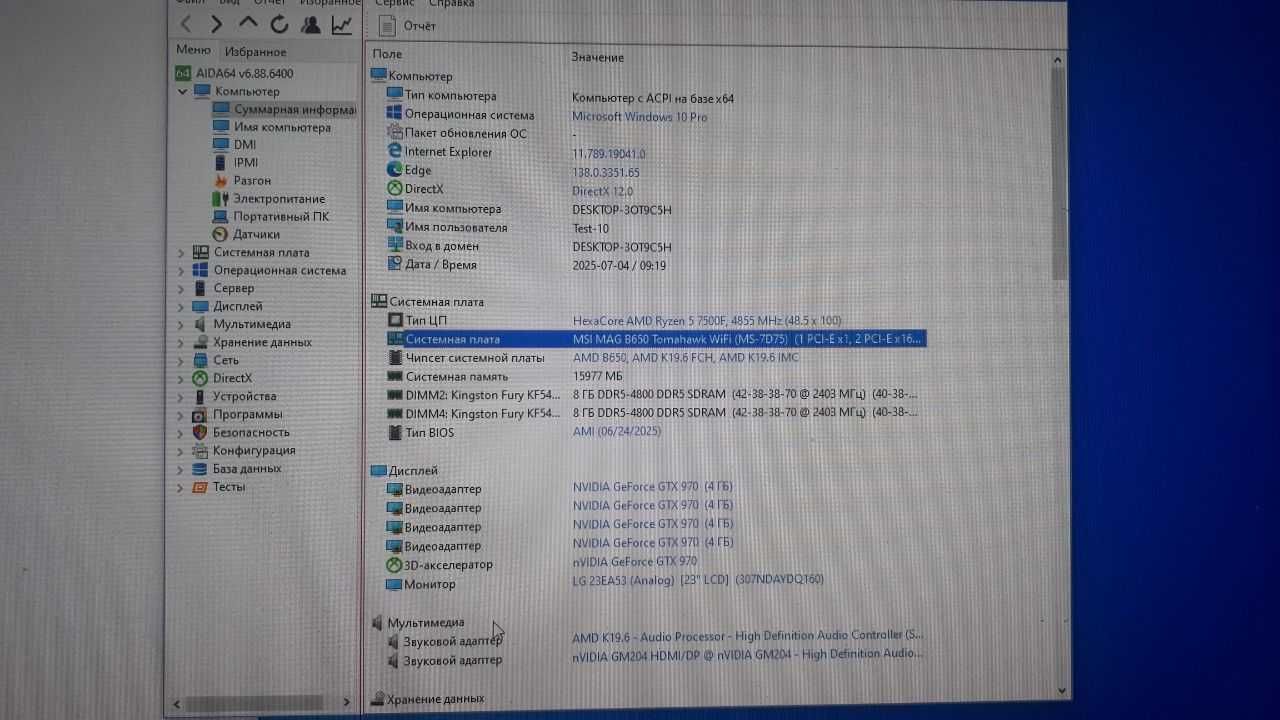1280x720 pixels.
Task: Switch to the Меню tab
Action: [193, 50]
